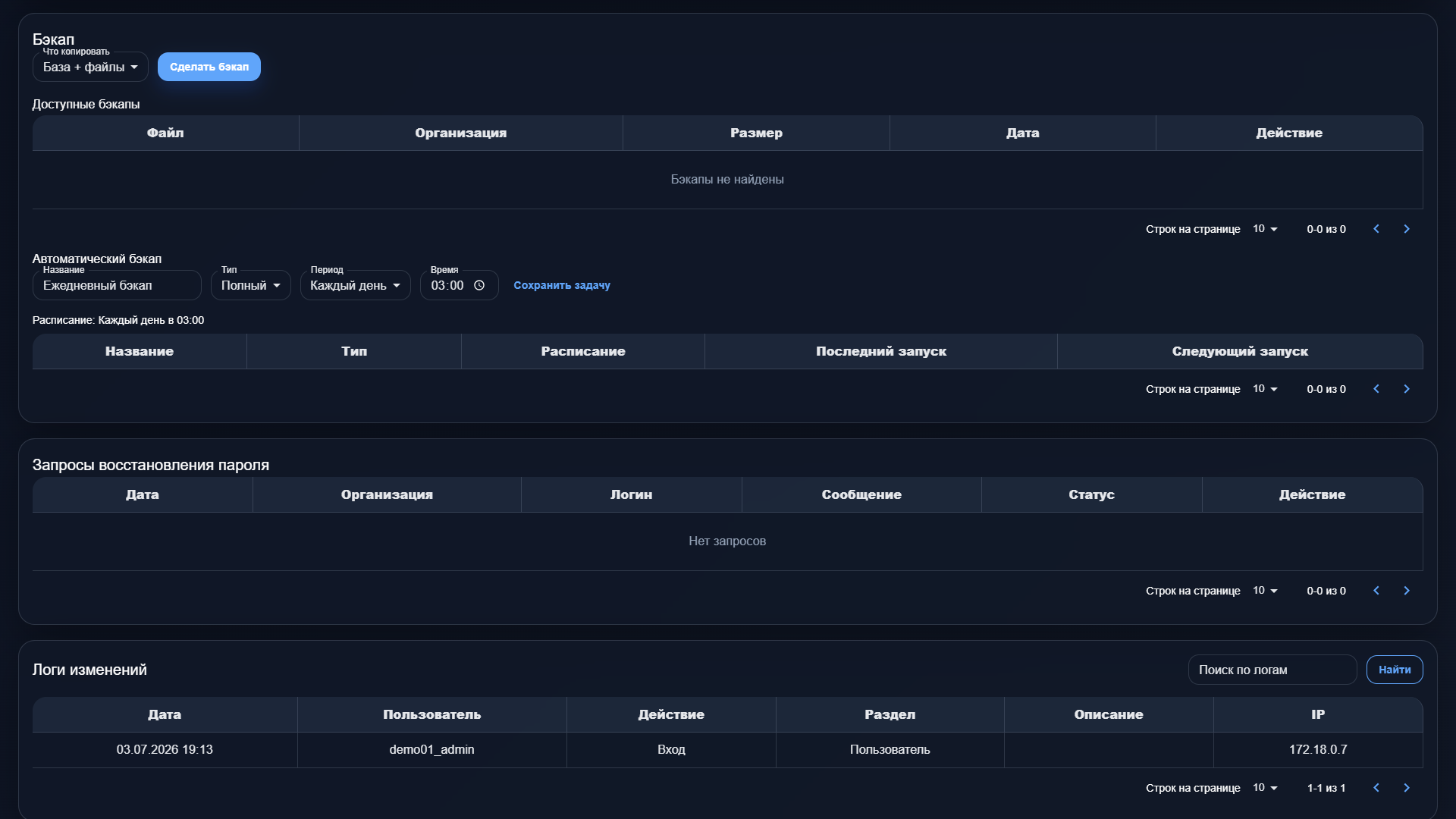1456x819 pixels.
Task: Go to previous page of password recovery requests
Action: pyautogui.click(x=1376, y=591)
